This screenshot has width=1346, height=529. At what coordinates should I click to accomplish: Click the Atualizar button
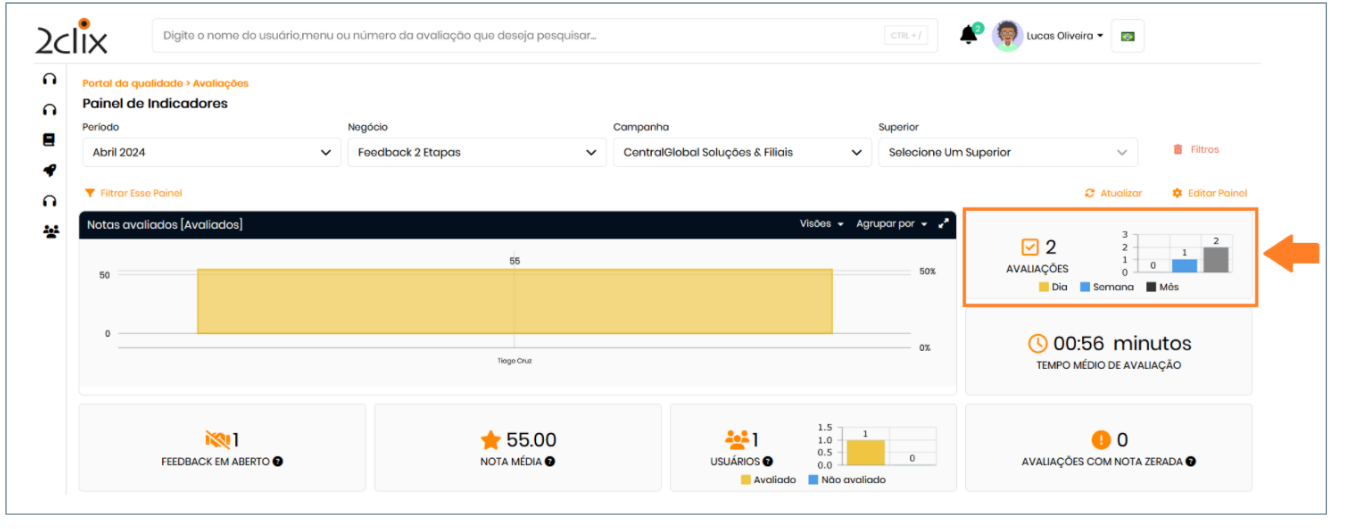(x=1114, y=193)
